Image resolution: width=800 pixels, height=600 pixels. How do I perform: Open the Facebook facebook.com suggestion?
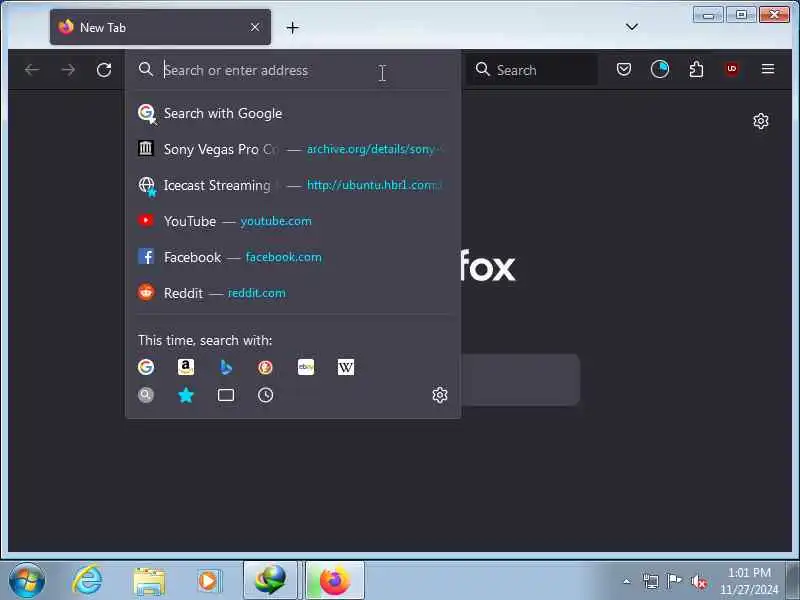[293, 257]
